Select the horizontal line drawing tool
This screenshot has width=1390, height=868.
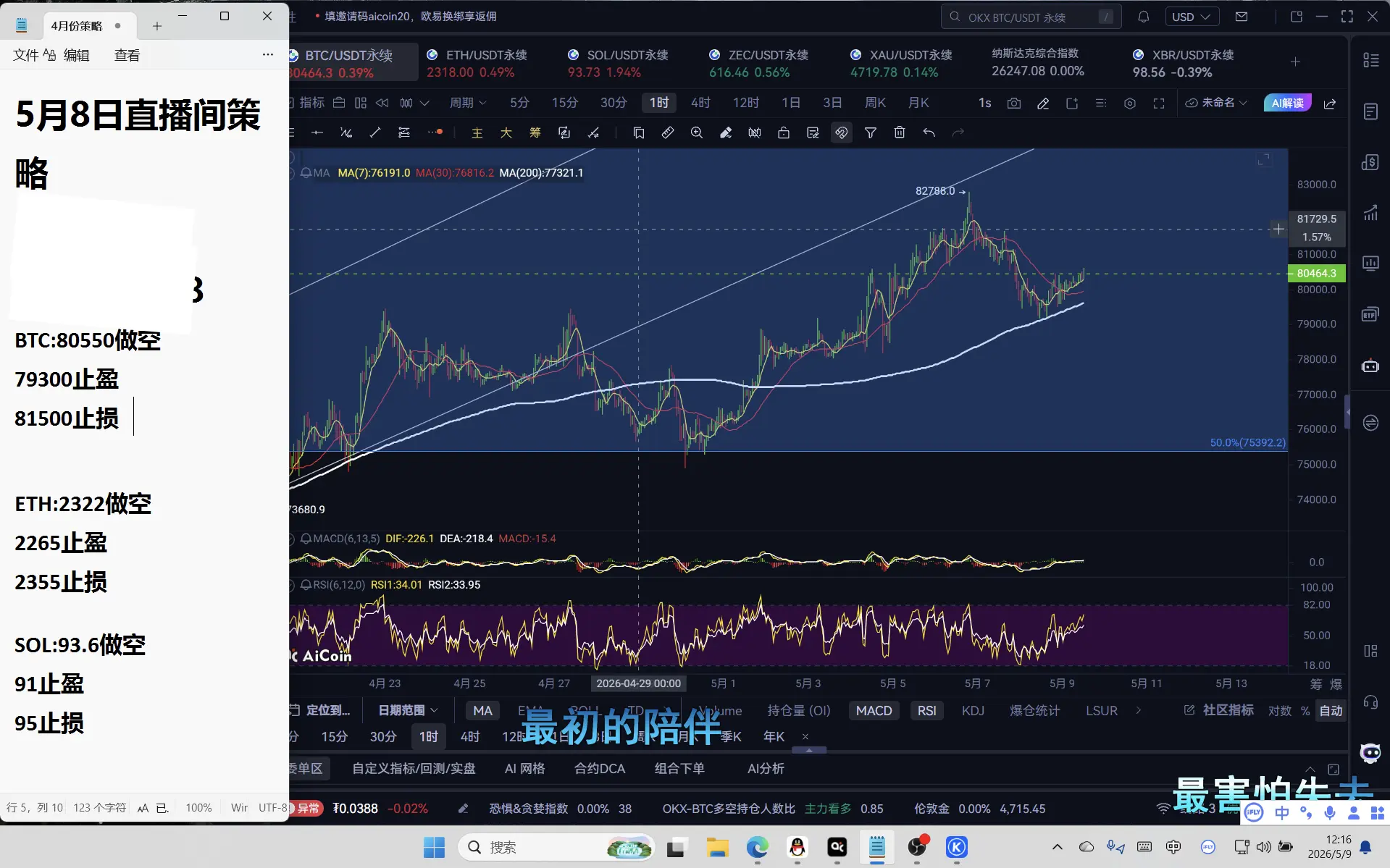pos(317,132)
